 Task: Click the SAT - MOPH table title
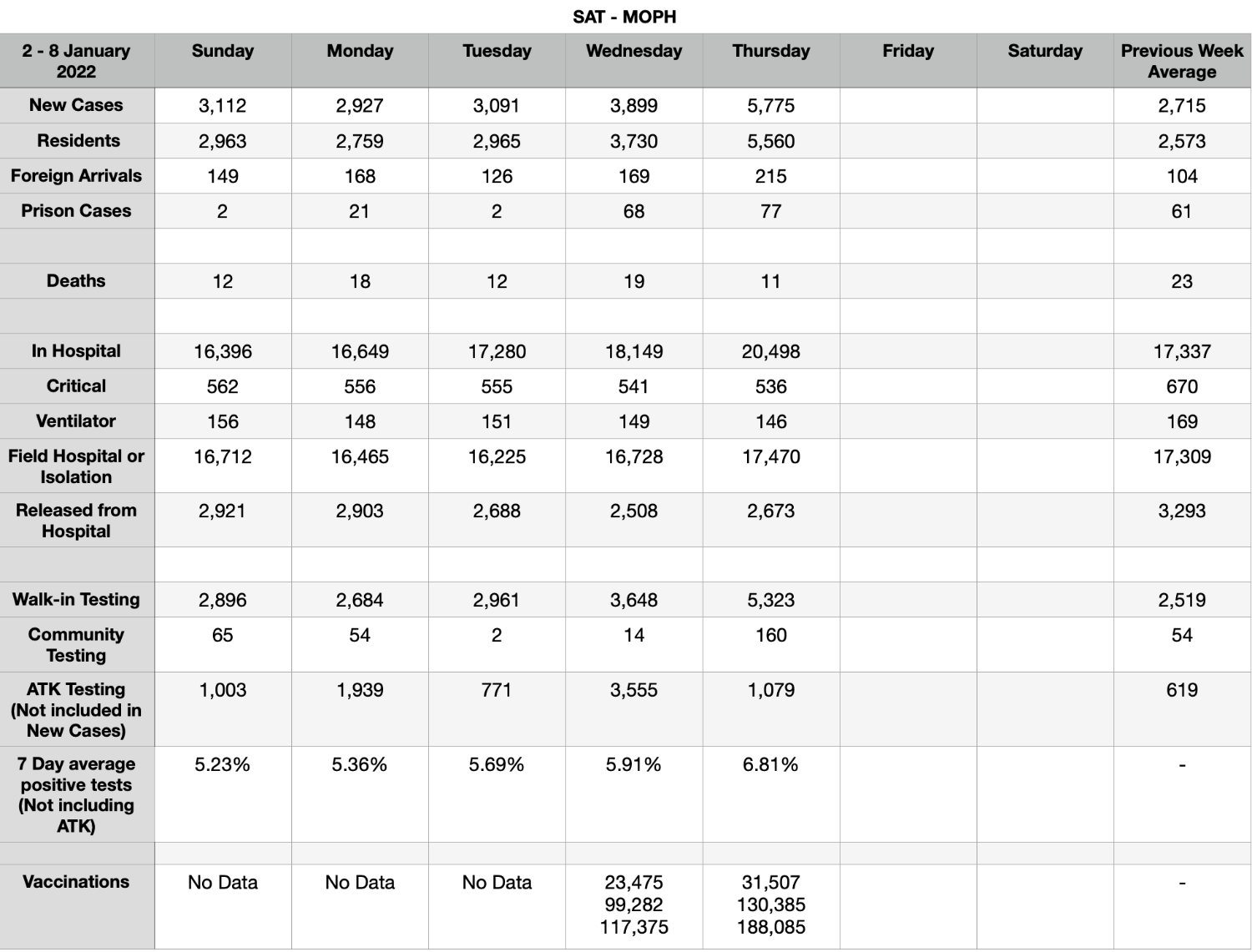click(x=624, y=17)
